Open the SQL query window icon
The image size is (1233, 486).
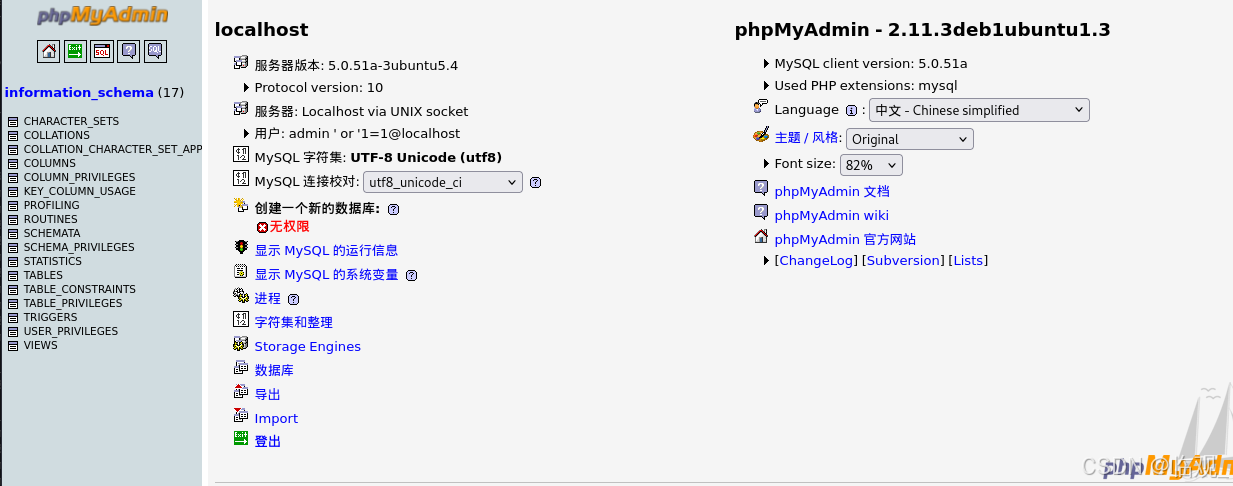(x=102, y=51)
